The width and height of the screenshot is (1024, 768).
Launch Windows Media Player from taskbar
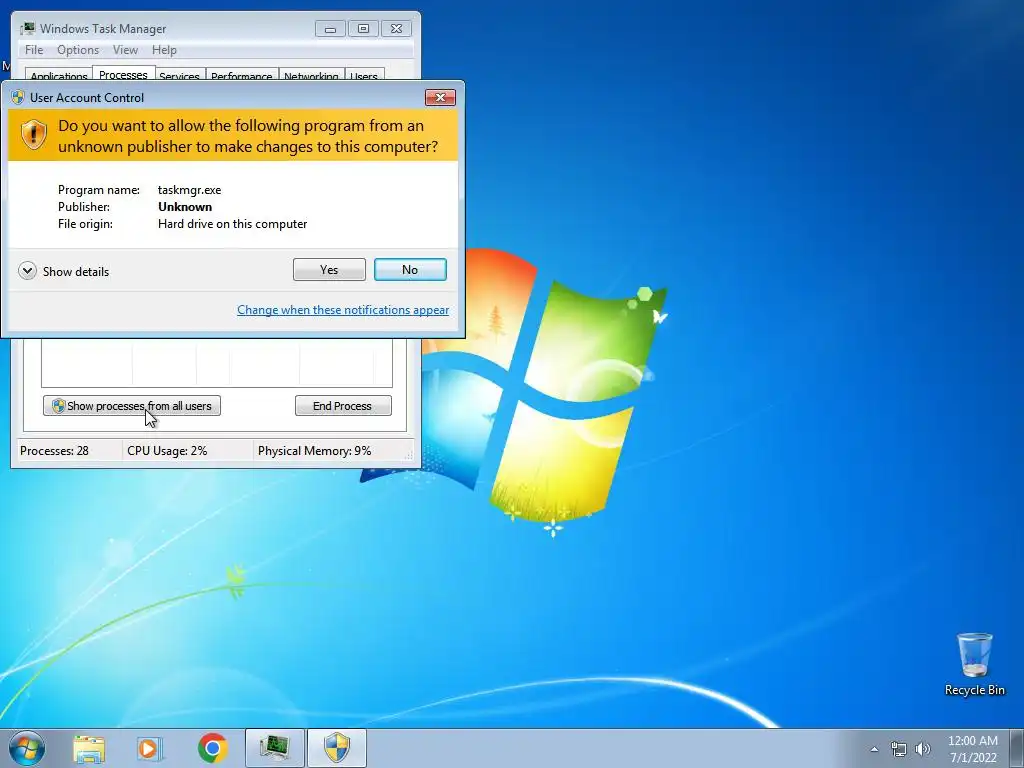click(150, 749)
